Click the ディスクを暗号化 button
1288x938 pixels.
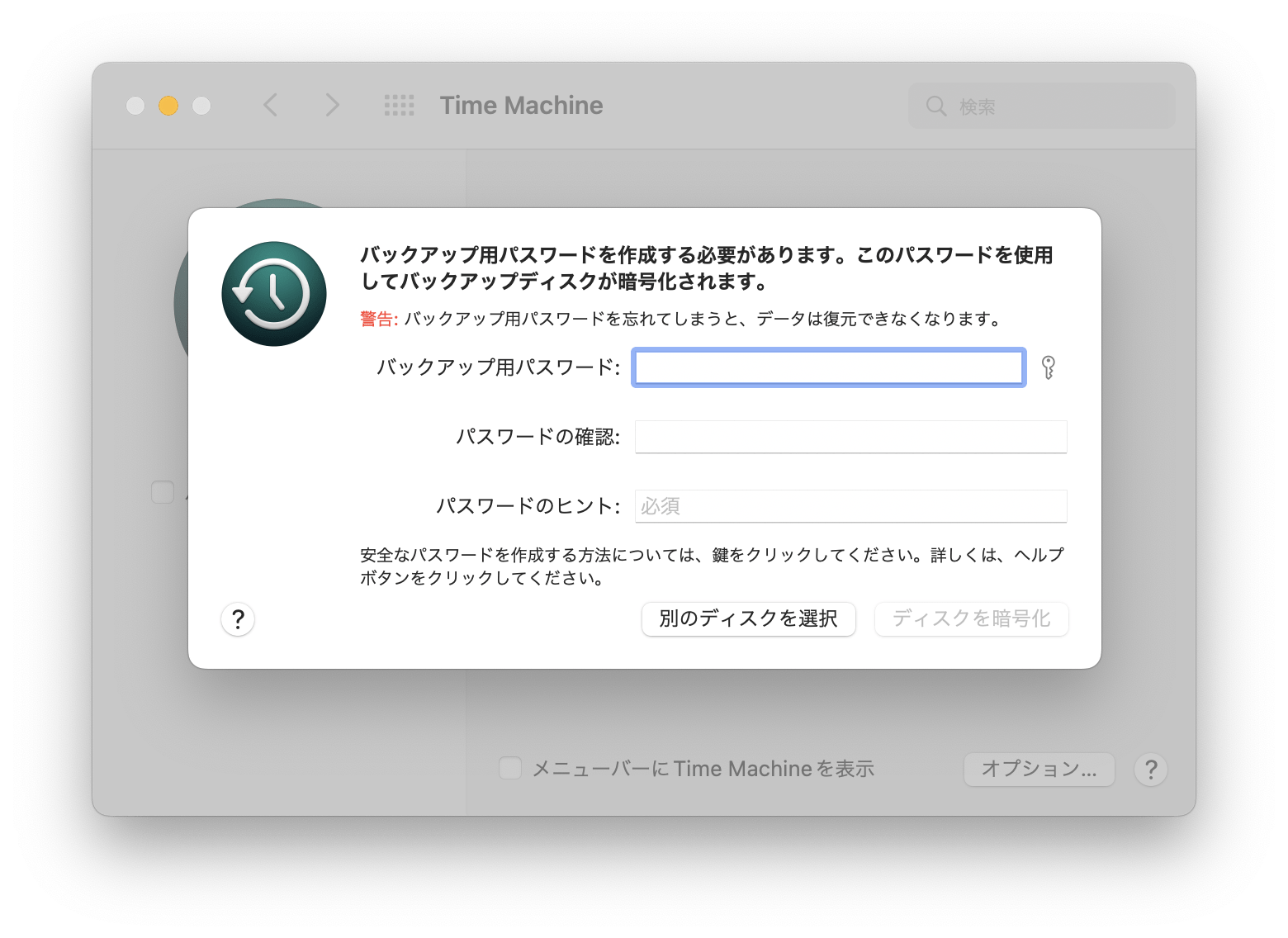tap(971, 619)
